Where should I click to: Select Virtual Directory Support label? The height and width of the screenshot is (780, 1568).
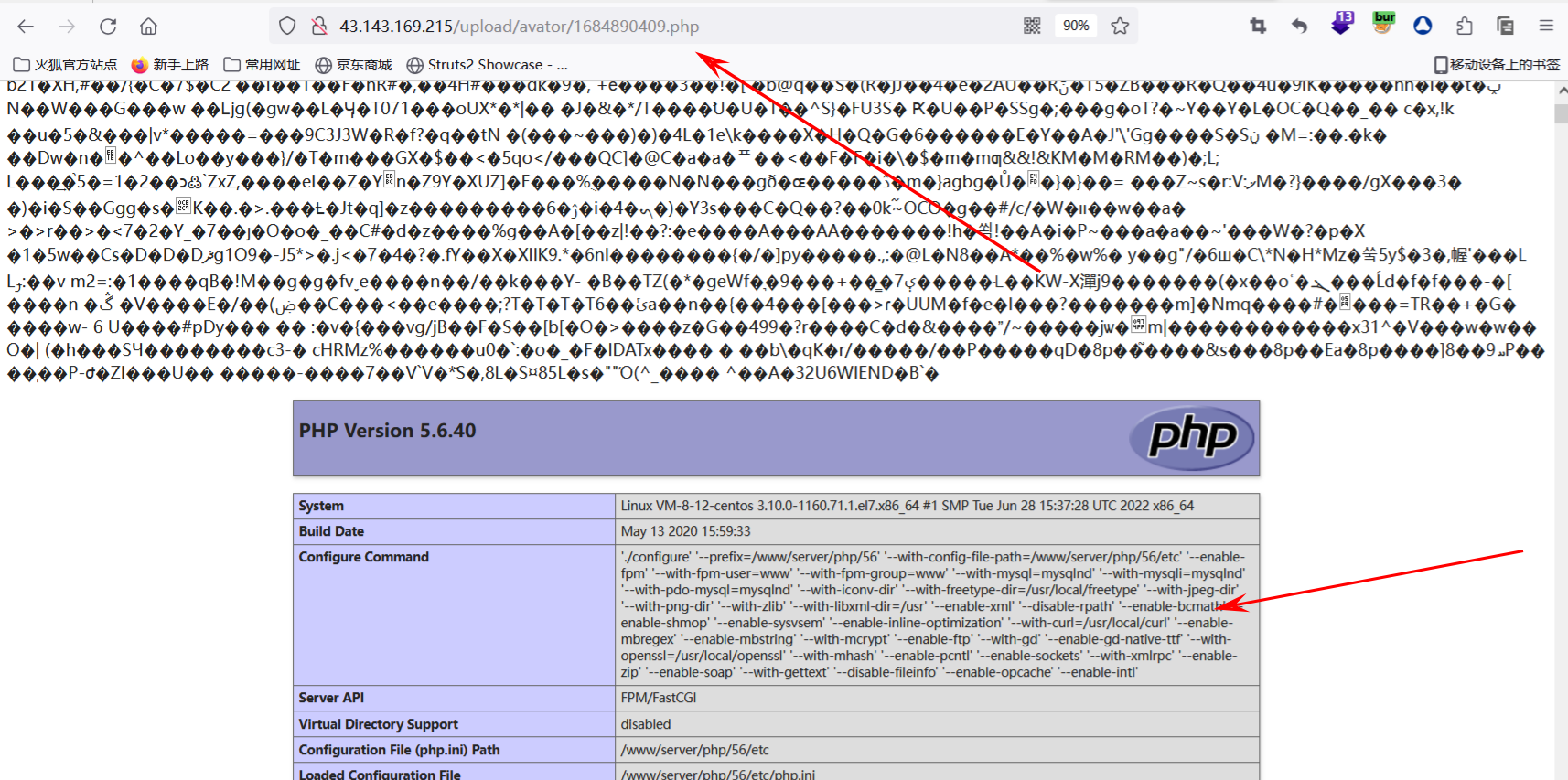tap(378, 724)
